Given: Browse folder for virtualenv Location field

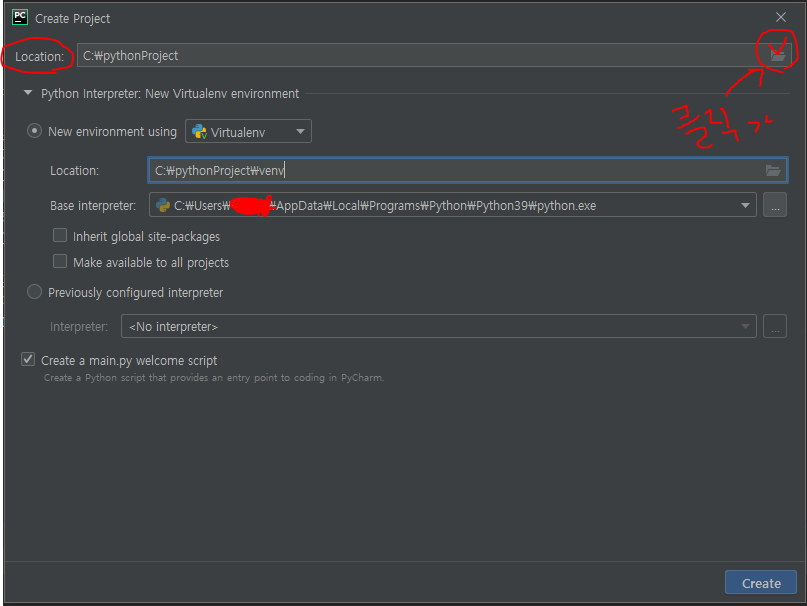Looking at the screenshot, I should (x=773, y=170).
